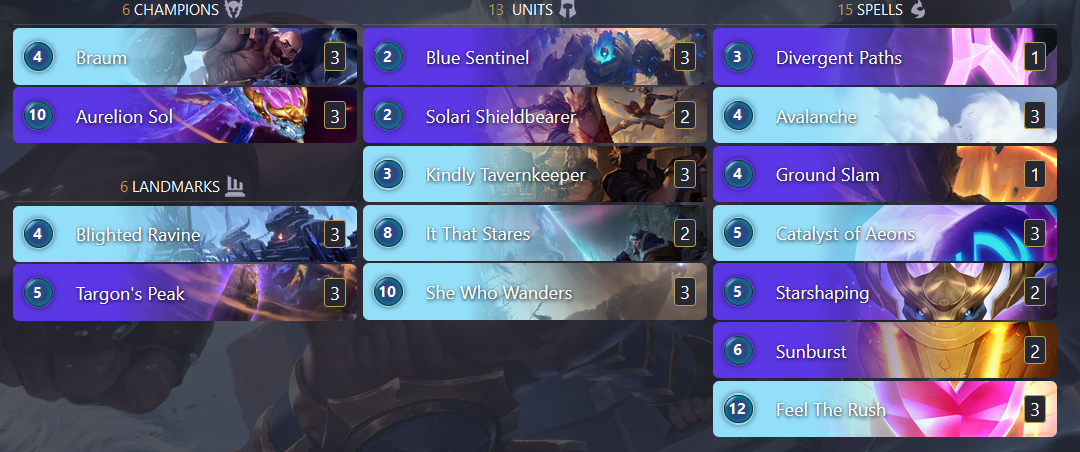Click Braum's mana cost 4 badge

click(x=38, y=56)
